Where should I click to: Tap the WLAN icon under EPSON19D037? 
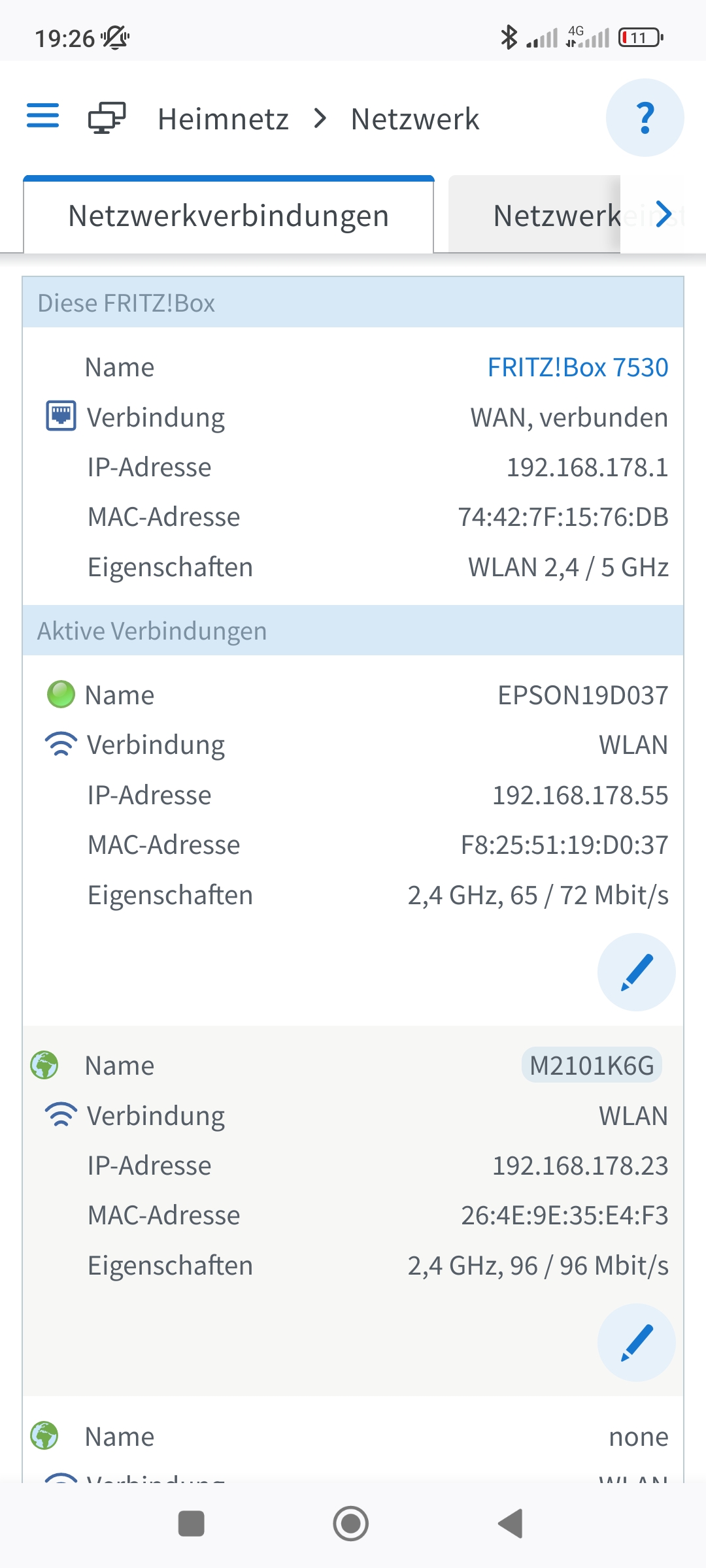pyautogui.click(x=61, y=745)
